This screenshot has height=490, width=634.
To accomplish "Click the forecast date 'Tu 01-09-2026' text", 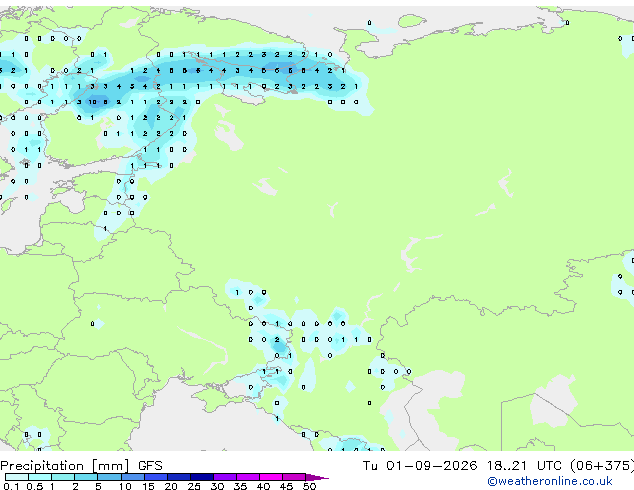I will [x=420, y=466].
